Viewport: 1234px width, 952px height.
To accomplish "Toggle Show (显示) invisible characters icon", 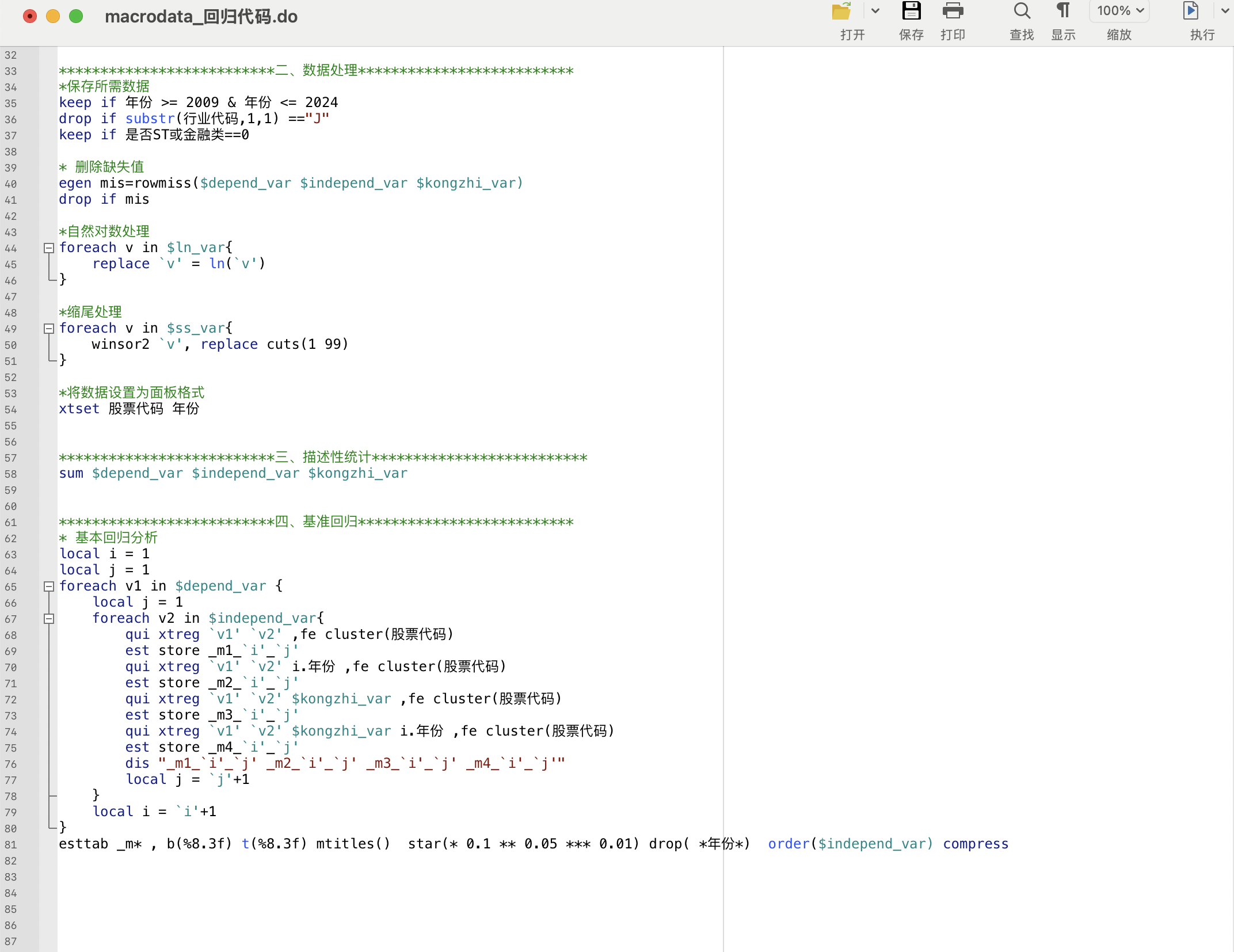I will (x=1063, y=11).
